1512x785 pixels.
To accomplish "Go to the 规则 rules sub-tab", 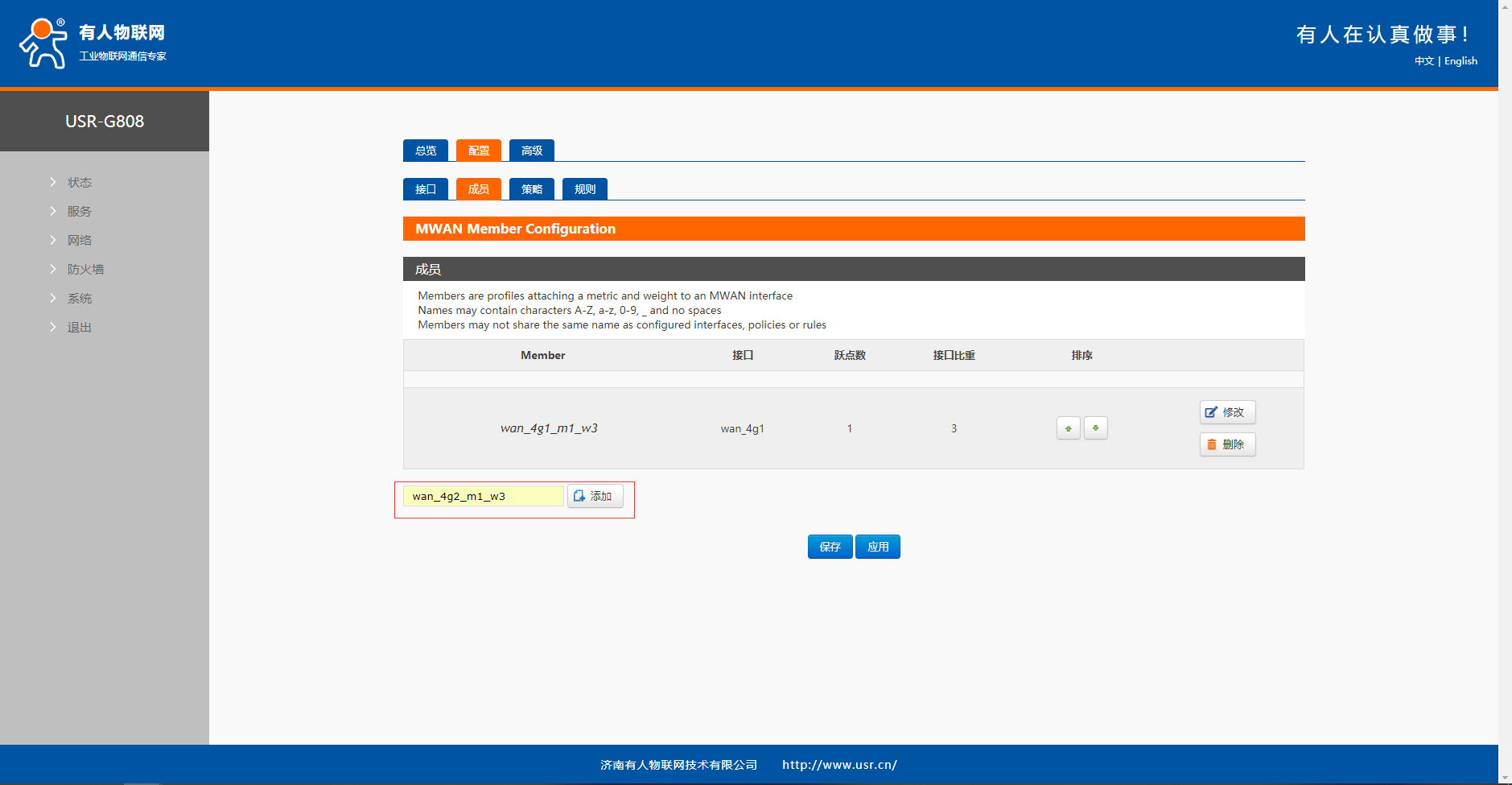I will click(x=584, y=189).
